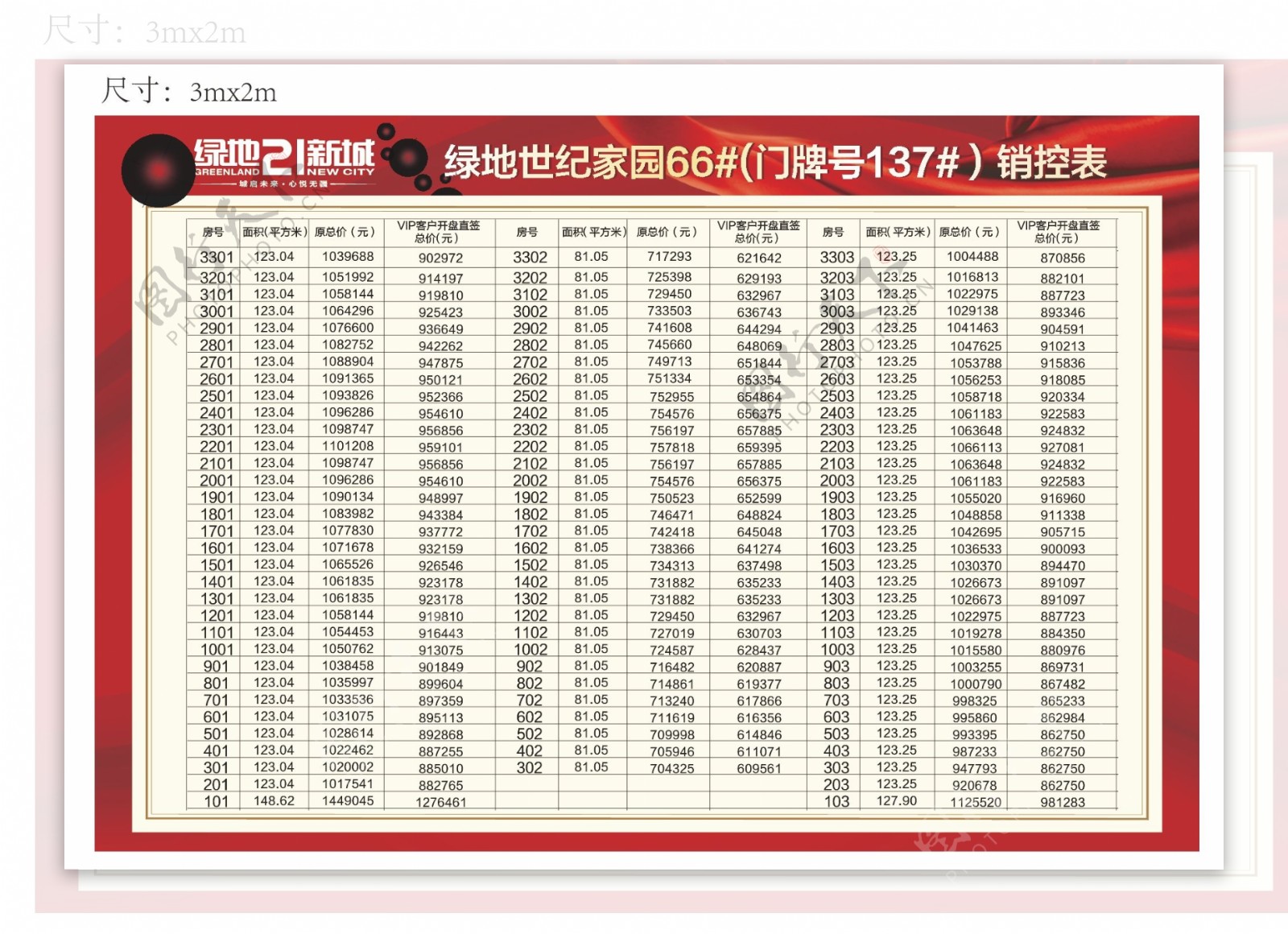Select room number 2703

(837, 362)
